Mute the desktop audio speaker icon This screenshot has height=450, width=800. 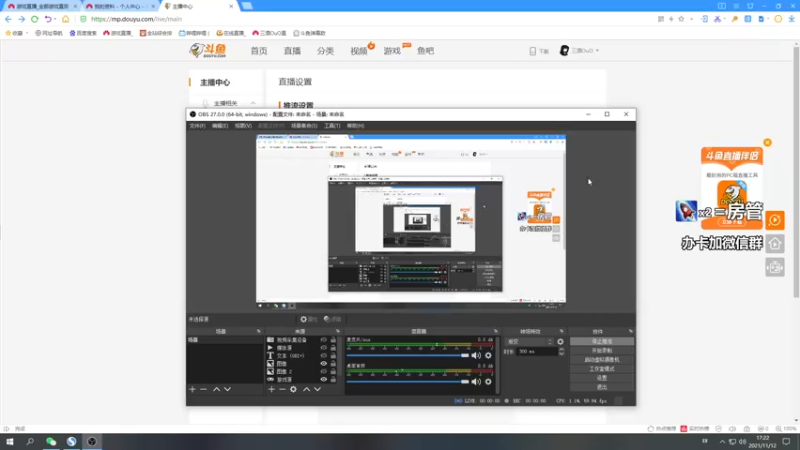[476, 382]
